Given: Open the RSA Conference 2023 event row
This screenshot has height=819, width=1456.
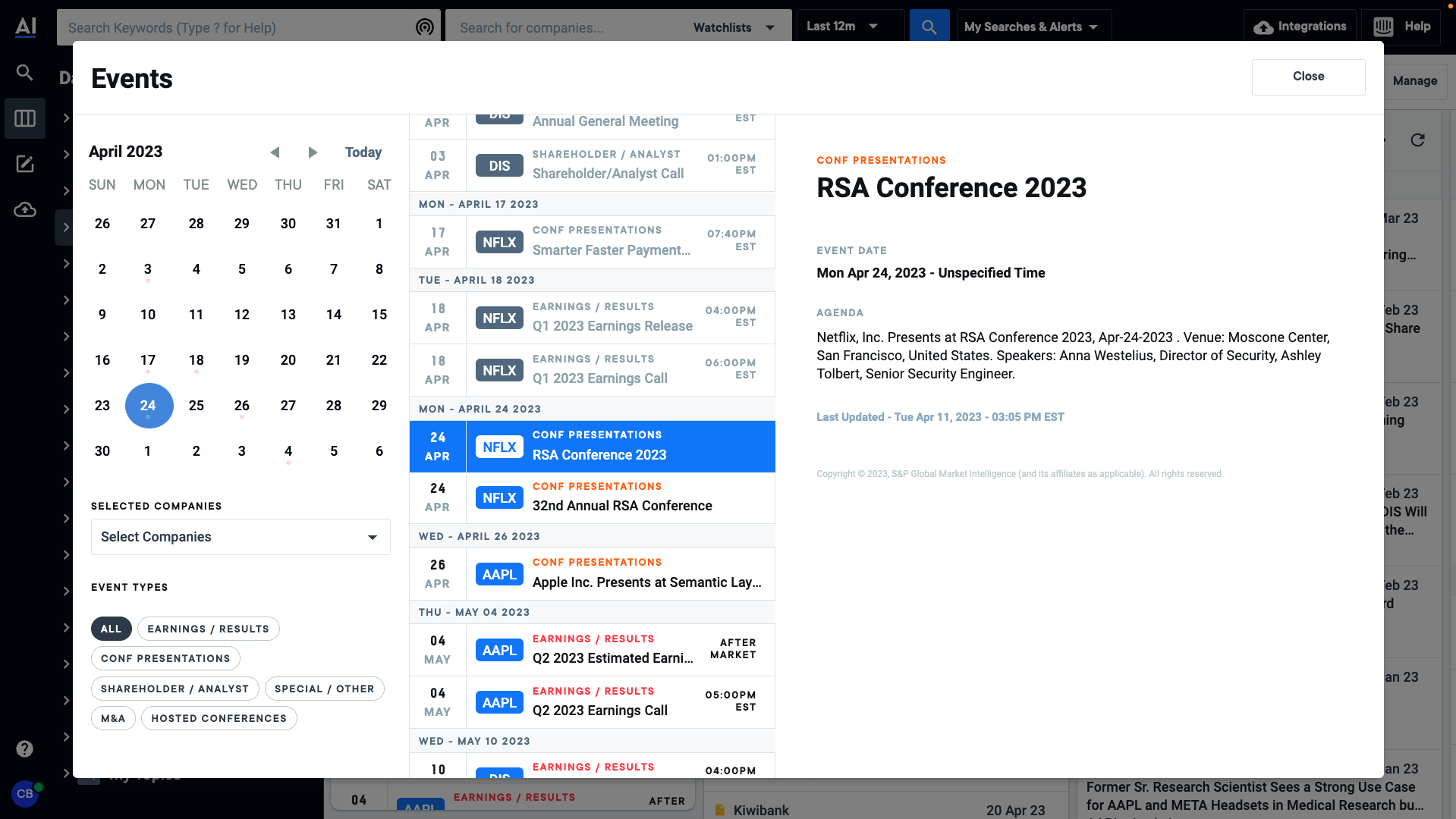Looking at the screenshot, I should (592, 447).
